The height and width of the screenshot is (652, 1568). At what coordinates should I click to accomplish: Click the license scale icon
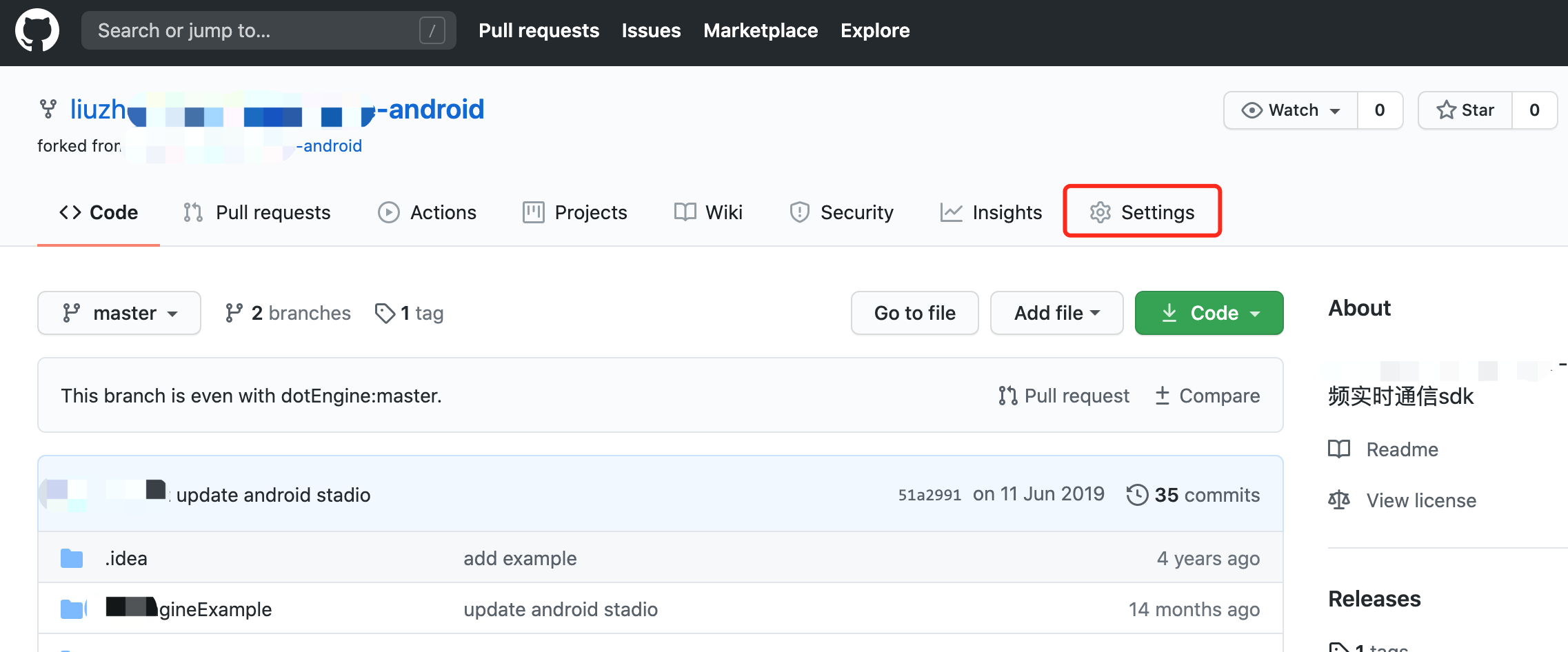click(x=1339, y=500)
